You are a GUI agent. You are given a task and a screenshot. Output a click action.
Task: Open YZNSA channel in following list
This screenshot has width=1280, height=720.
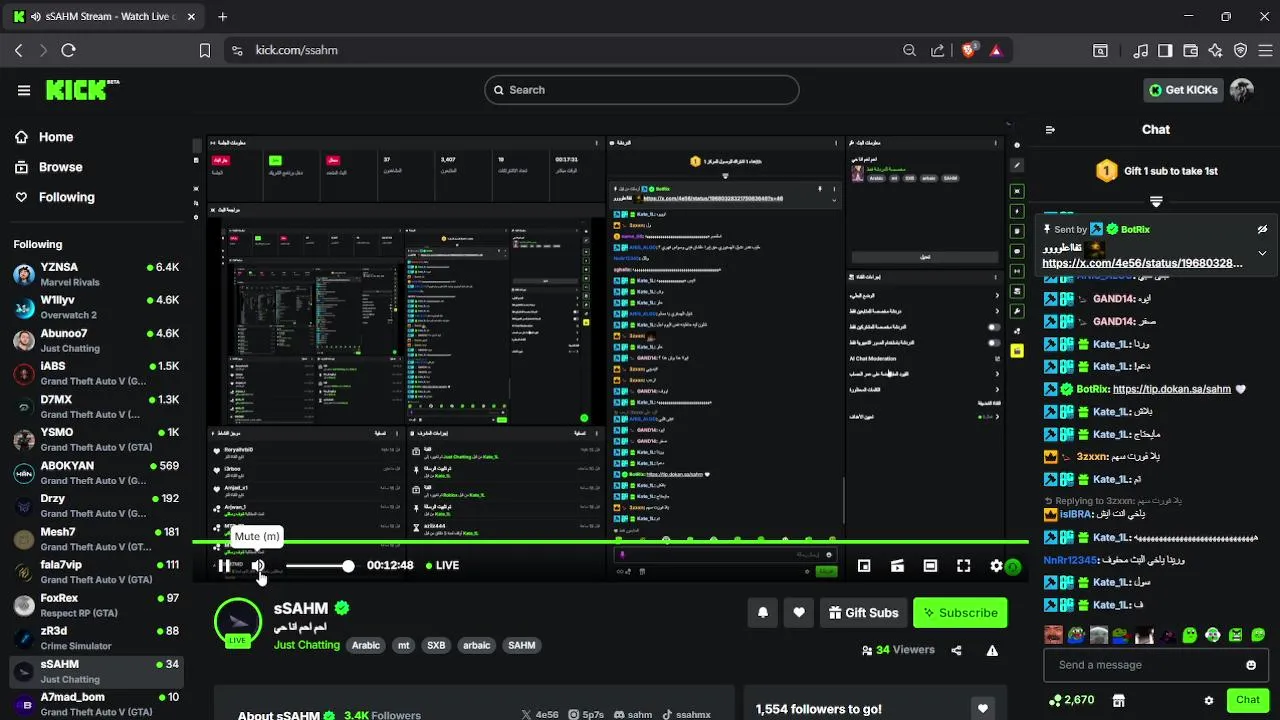96,274
